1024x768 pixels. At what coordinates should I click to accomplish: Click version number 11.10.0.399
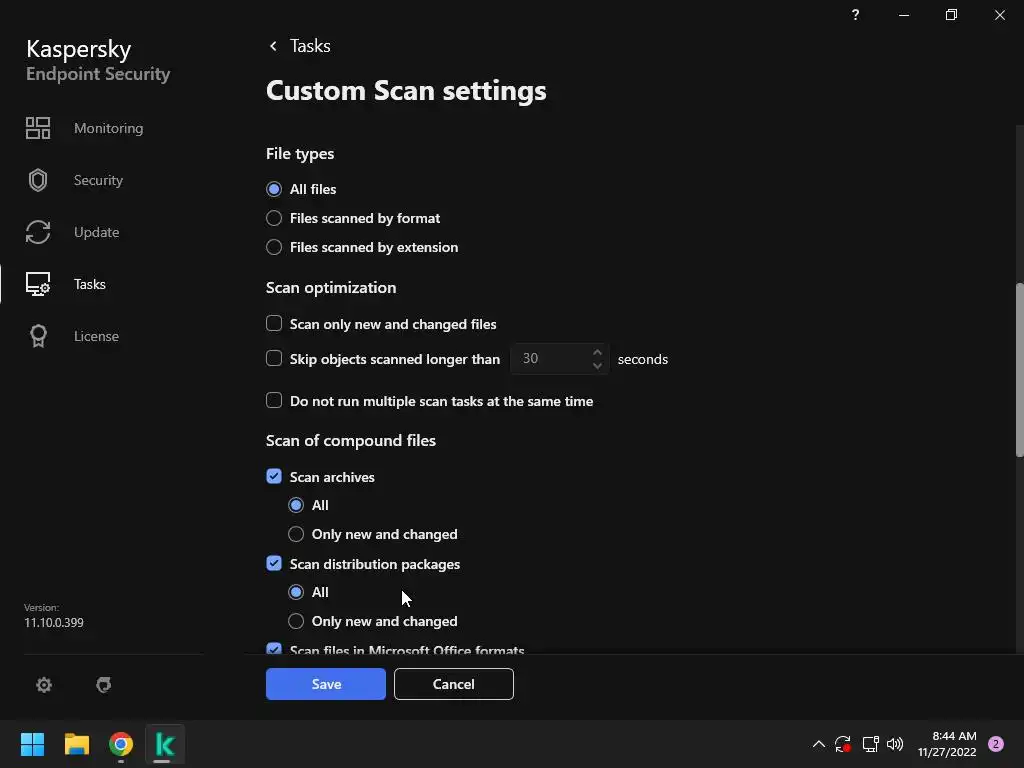coord(54,622)
